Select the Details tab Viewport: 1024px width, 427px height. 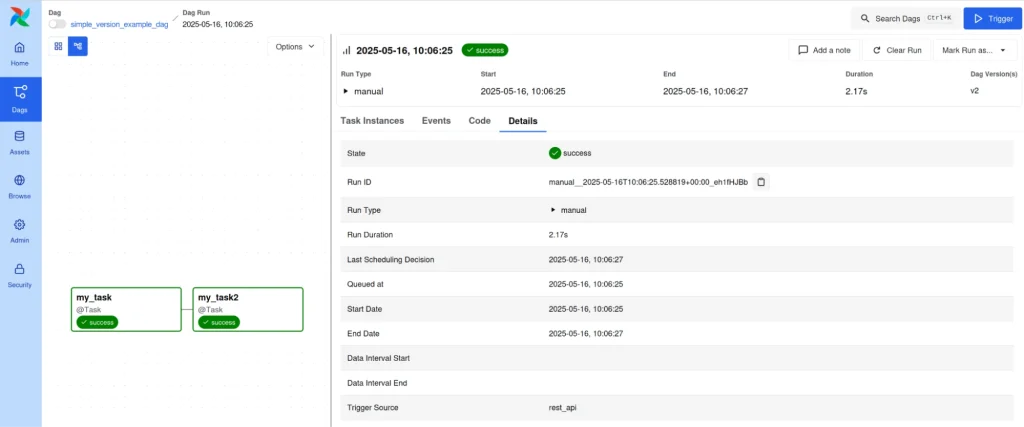pos(523,121)
